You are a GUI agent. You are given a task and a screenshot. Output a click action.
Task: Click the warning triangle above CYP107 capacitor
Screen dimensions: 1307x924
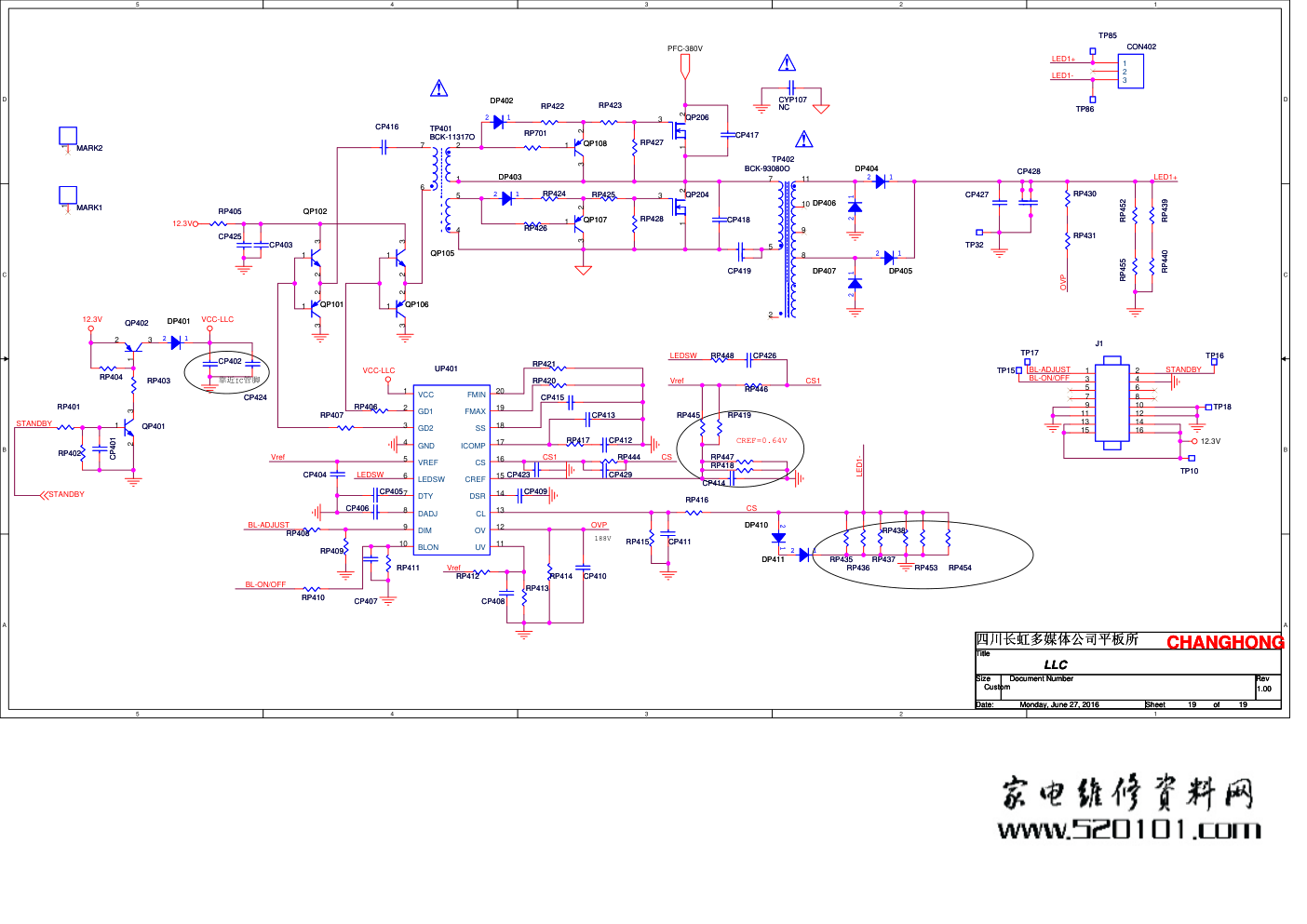[x=788, y=63]
